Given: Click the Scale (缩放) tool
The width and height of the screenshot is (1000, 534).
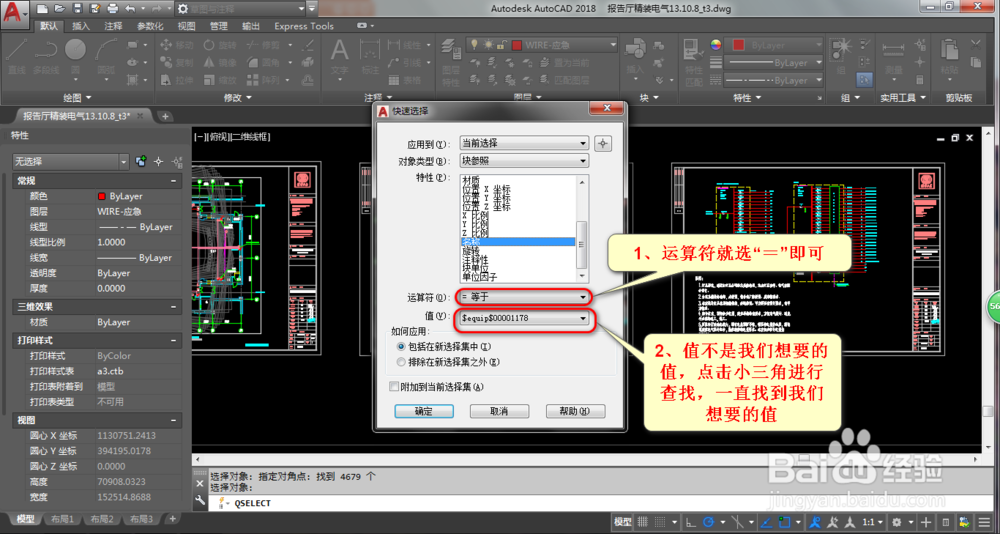Looking at the screenshot, I should pos(220,80).
